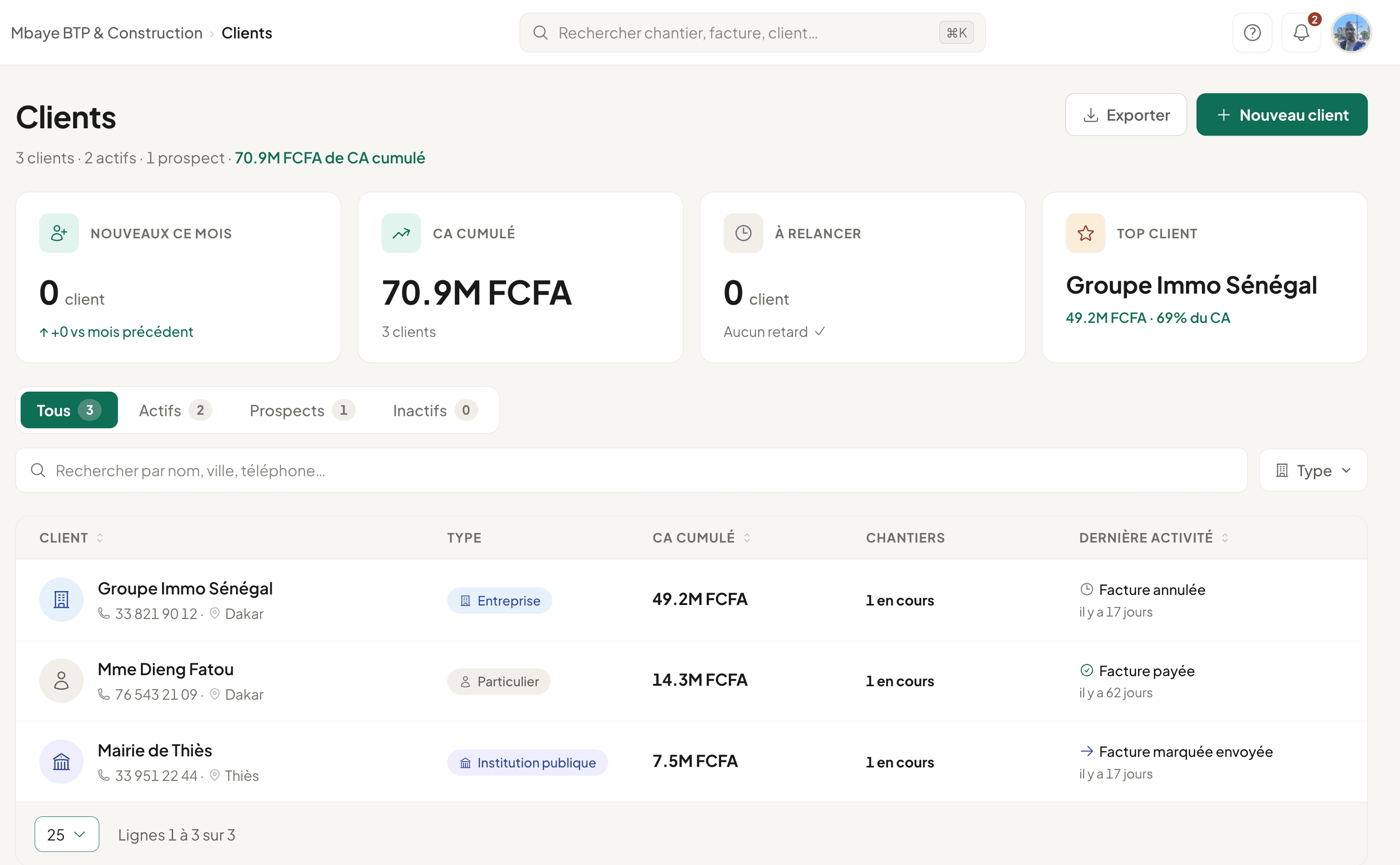Image resolution: width=1400 pixels, height=865 pixels.
Task: Switch to the Prospects tab
Action: tap(302, 410)
